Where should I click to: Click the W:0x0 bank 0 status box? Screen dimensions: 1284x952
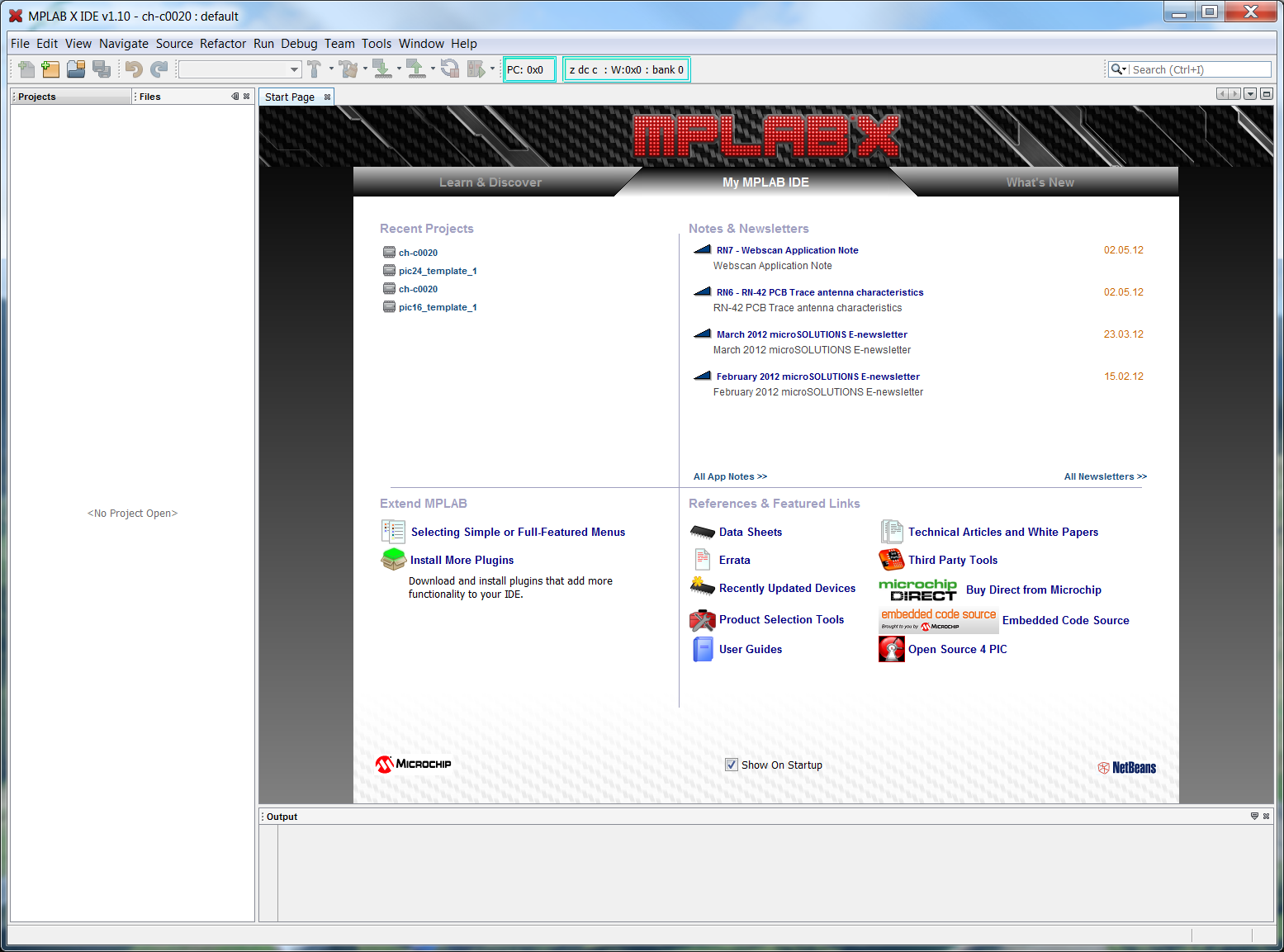tap(627, 69)
